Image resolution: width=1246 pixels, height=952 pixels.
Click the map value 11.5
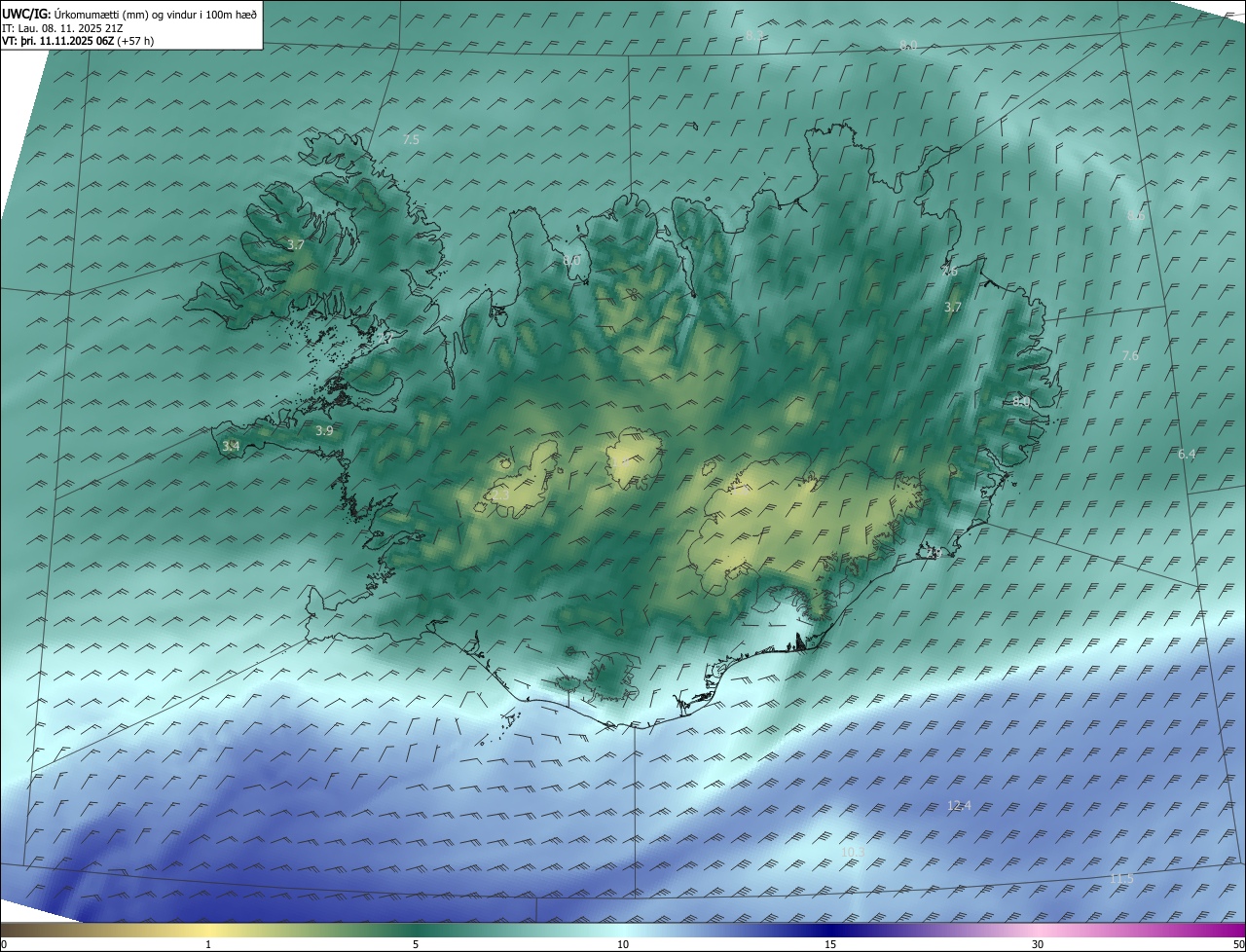point(1121,879)
